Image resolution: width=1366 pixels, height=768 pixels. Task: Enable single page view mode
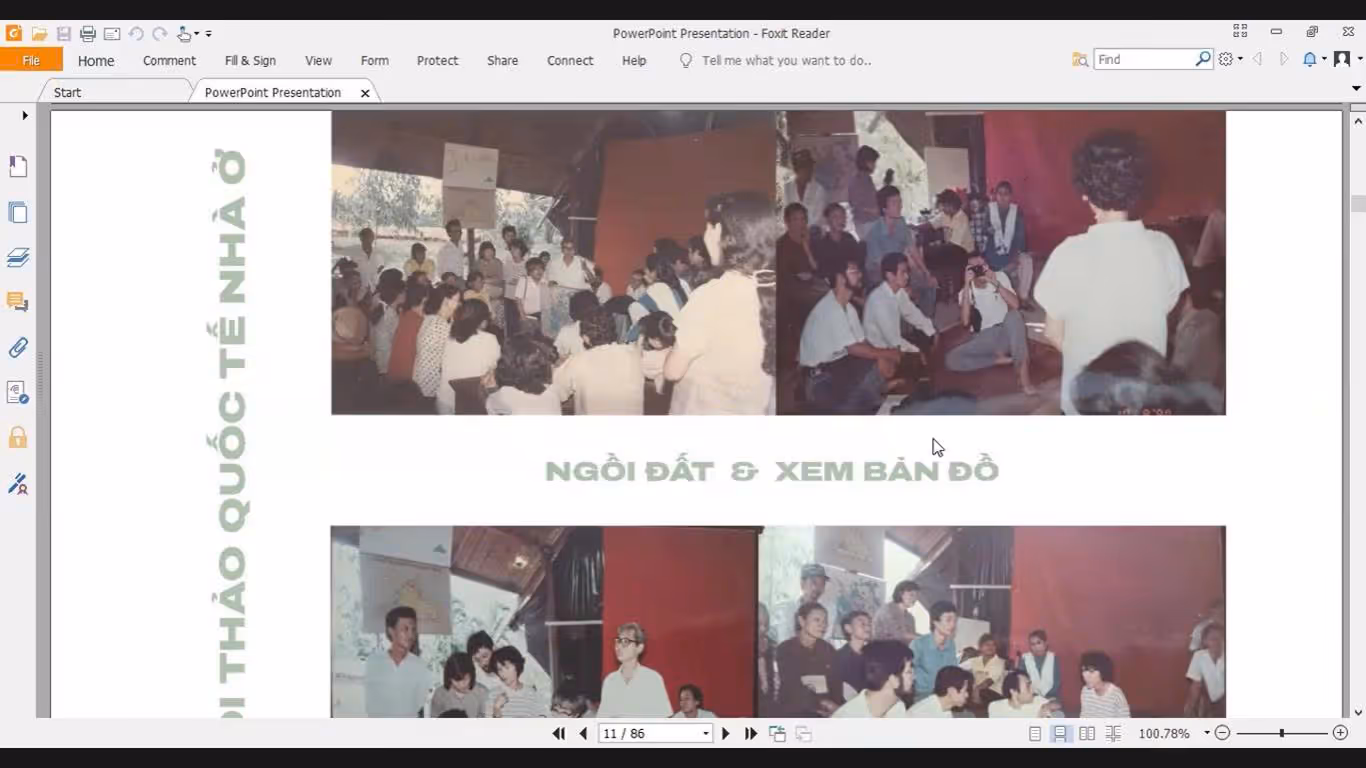1035,734
